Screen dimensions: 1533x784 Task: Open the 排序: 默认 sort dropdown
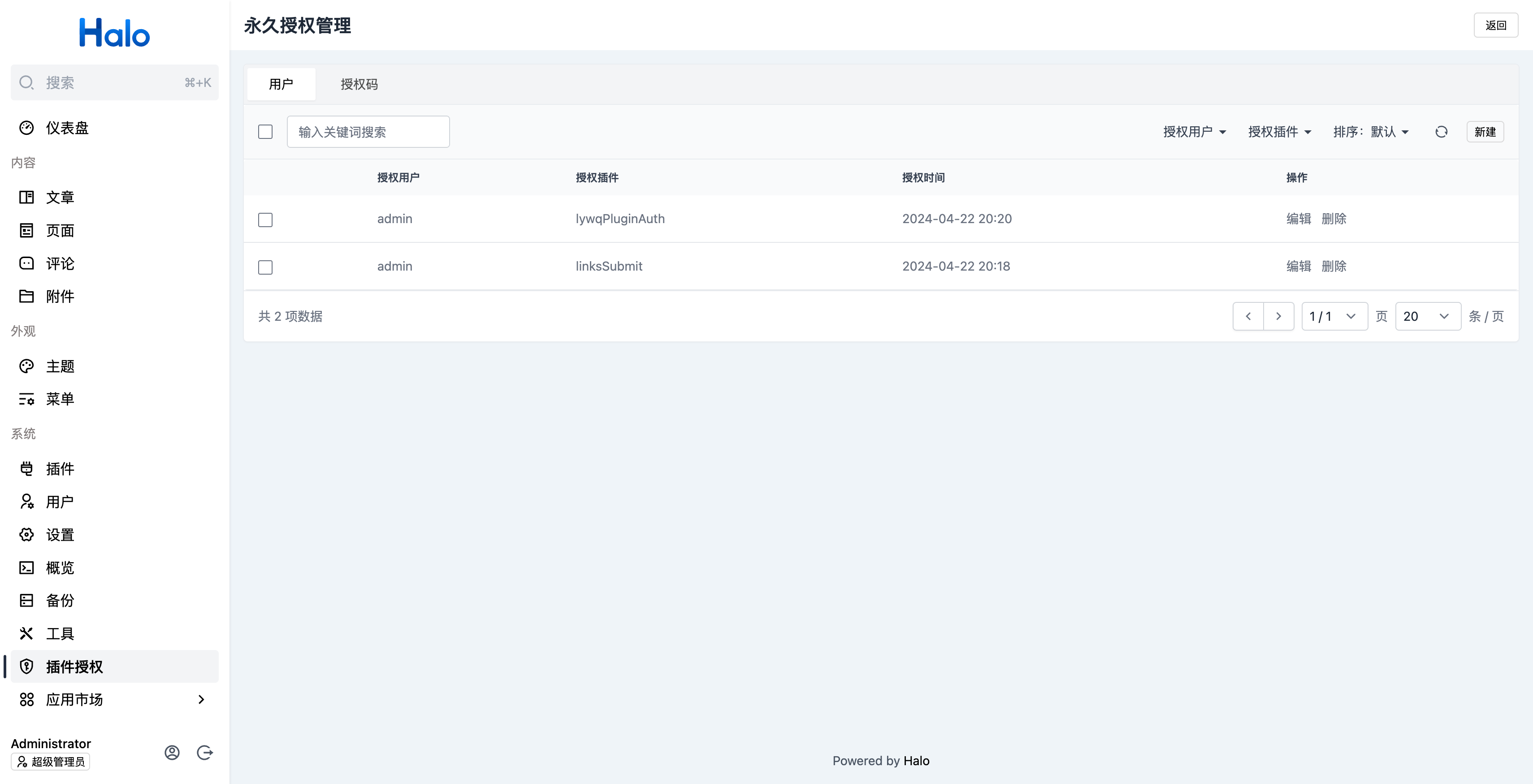pos(1371,132)
